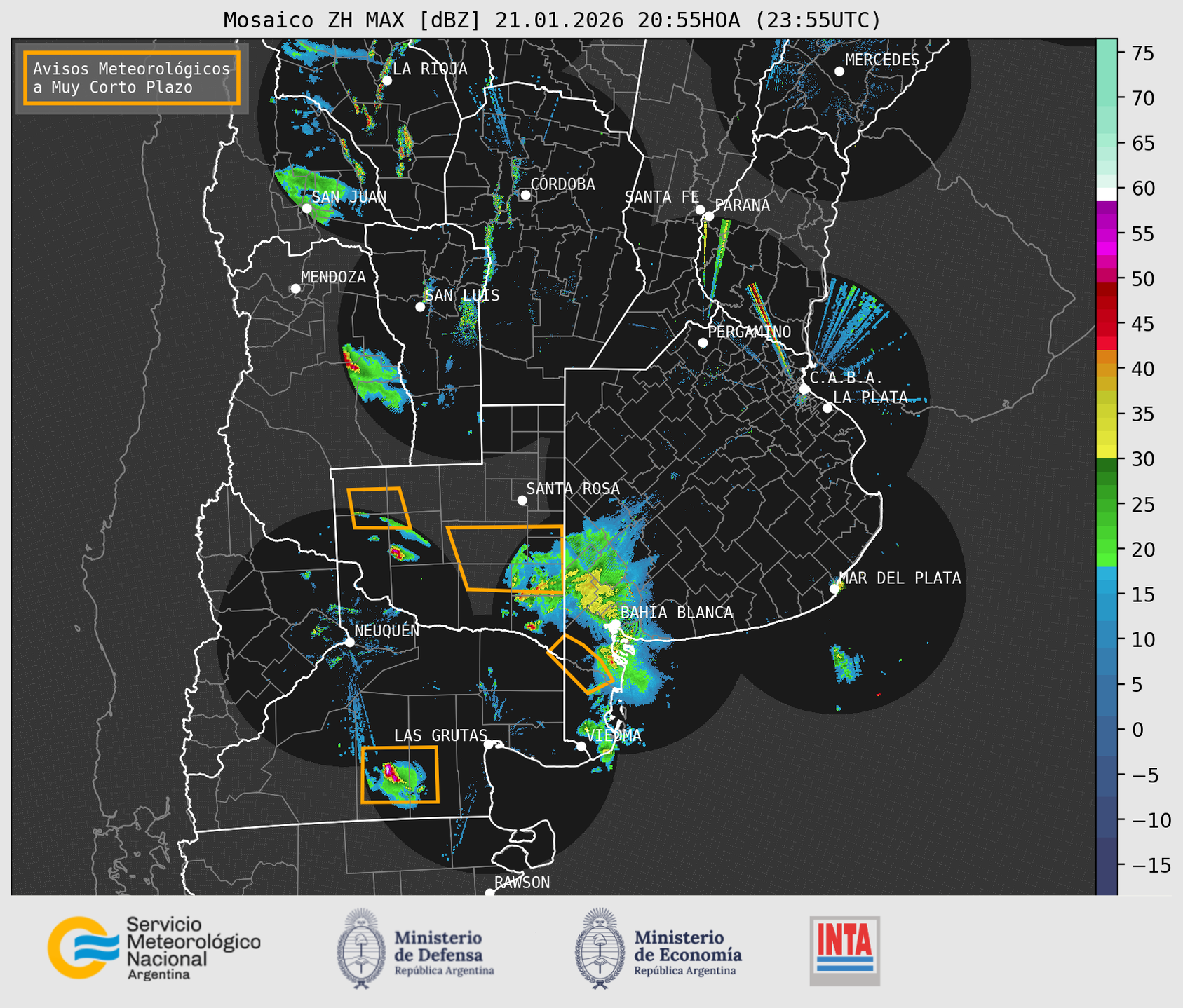Click the white 60 dBZ band on colorbar

(1106, 193)
